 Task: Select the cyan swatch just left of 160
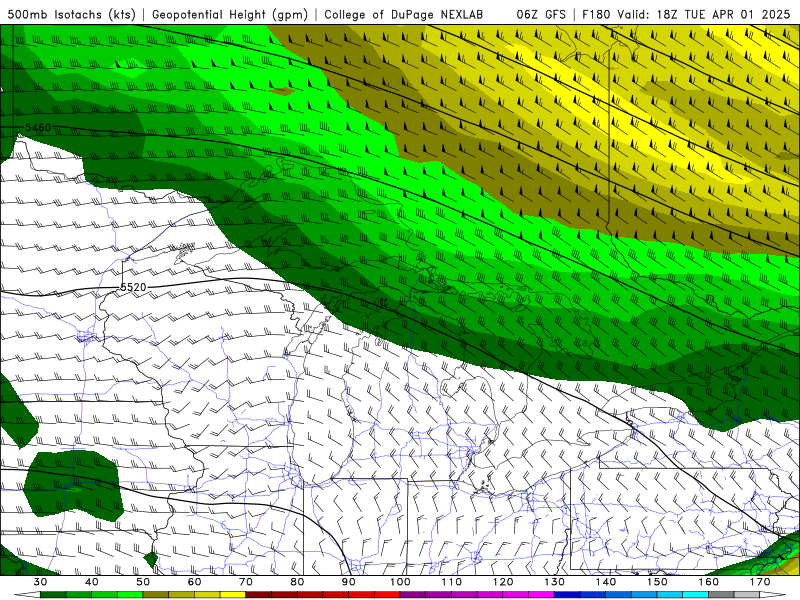[695, 594]
